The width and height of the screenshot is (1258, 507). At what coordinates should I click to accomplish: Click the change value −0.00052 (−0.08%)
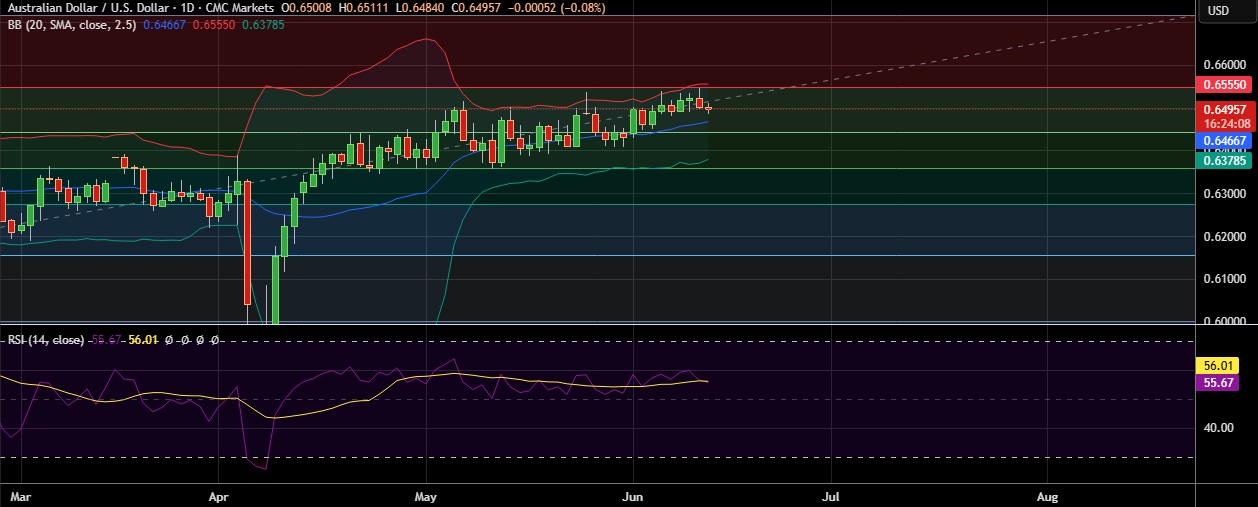pyautogui.click(x=556, y=8)
